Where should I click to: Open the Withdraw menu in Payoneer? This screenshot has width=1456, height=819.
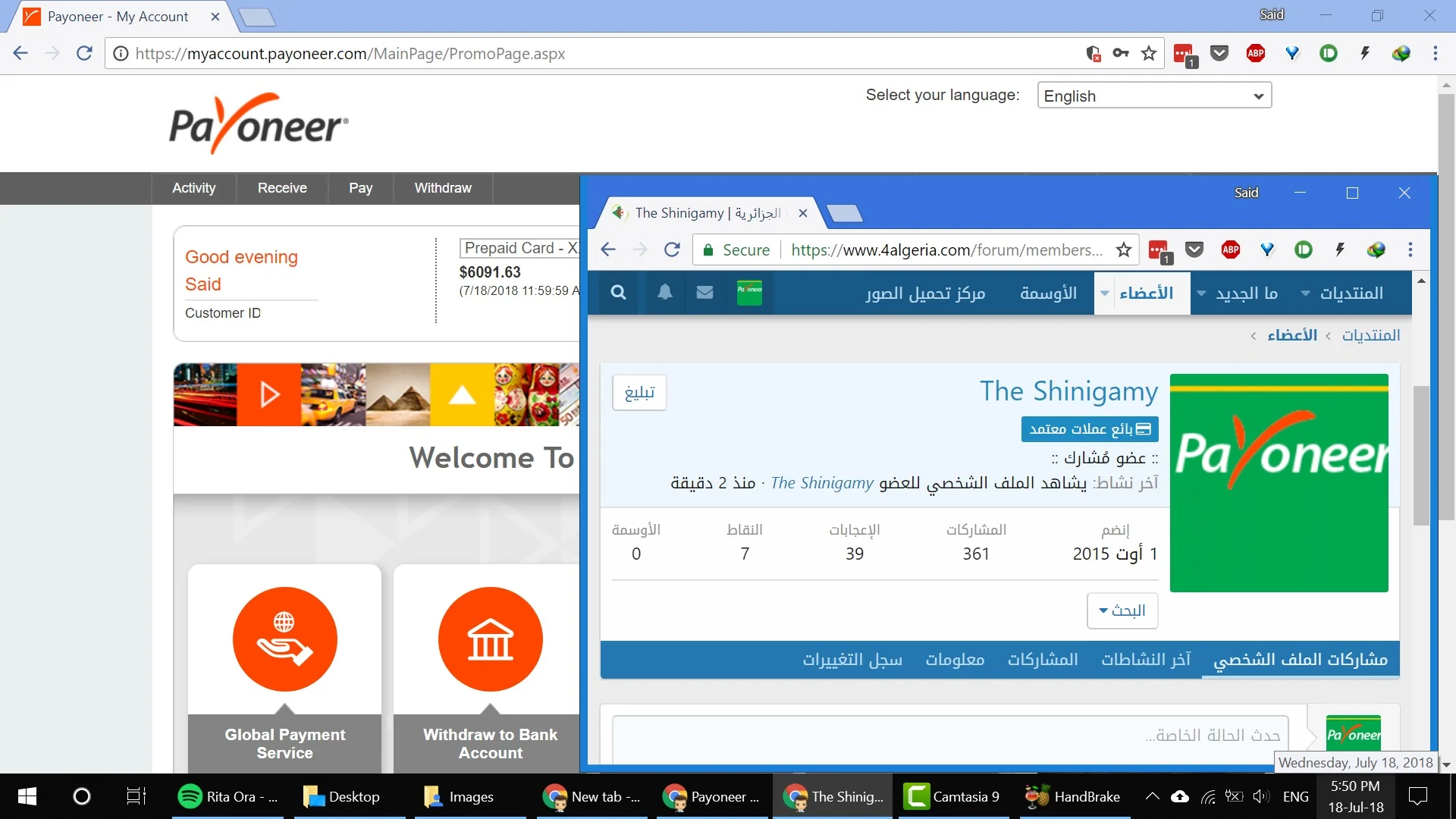(443, 188)
